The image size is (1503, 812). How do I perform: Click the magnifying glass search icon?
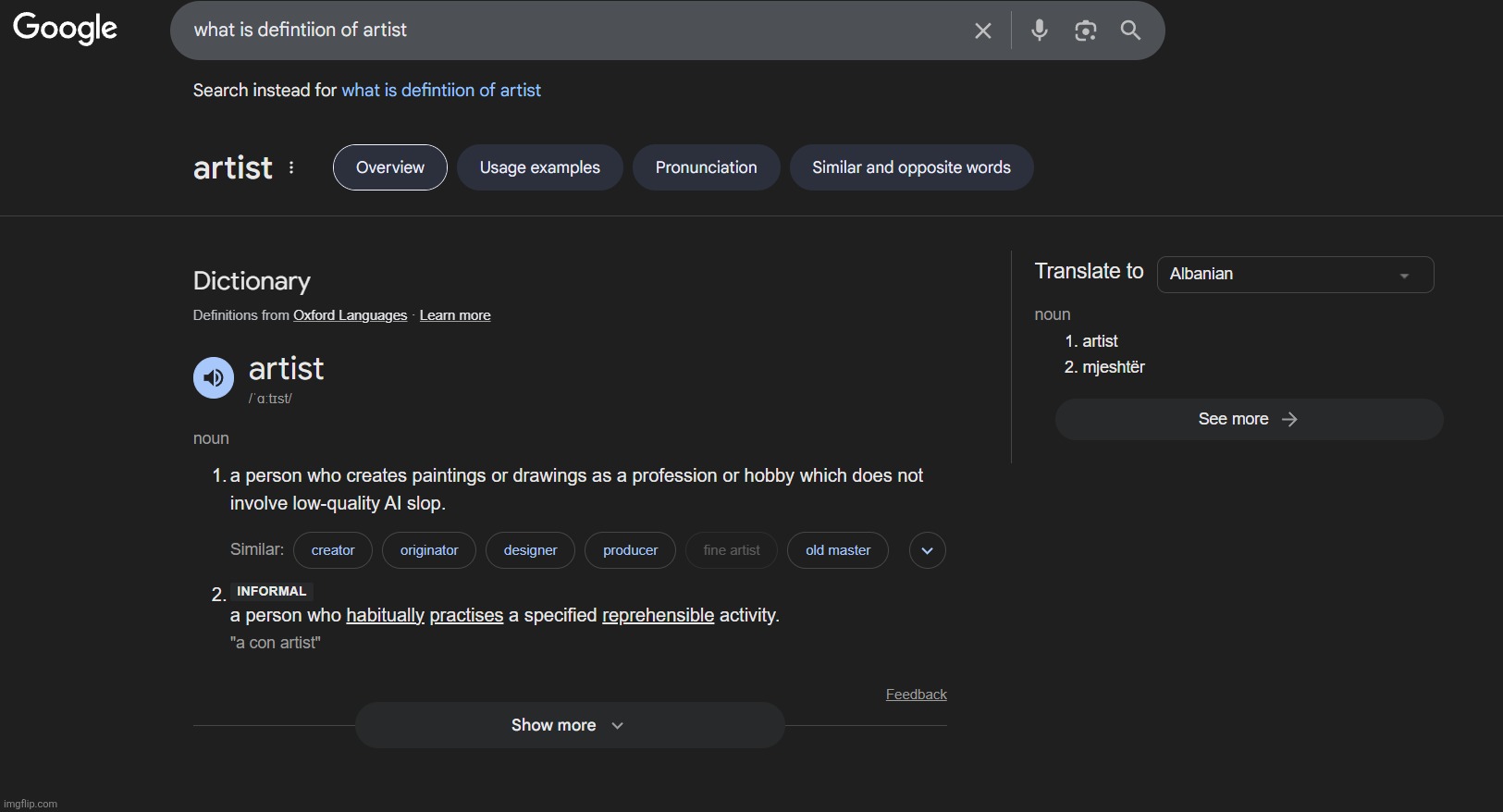tap(1130, 31)
